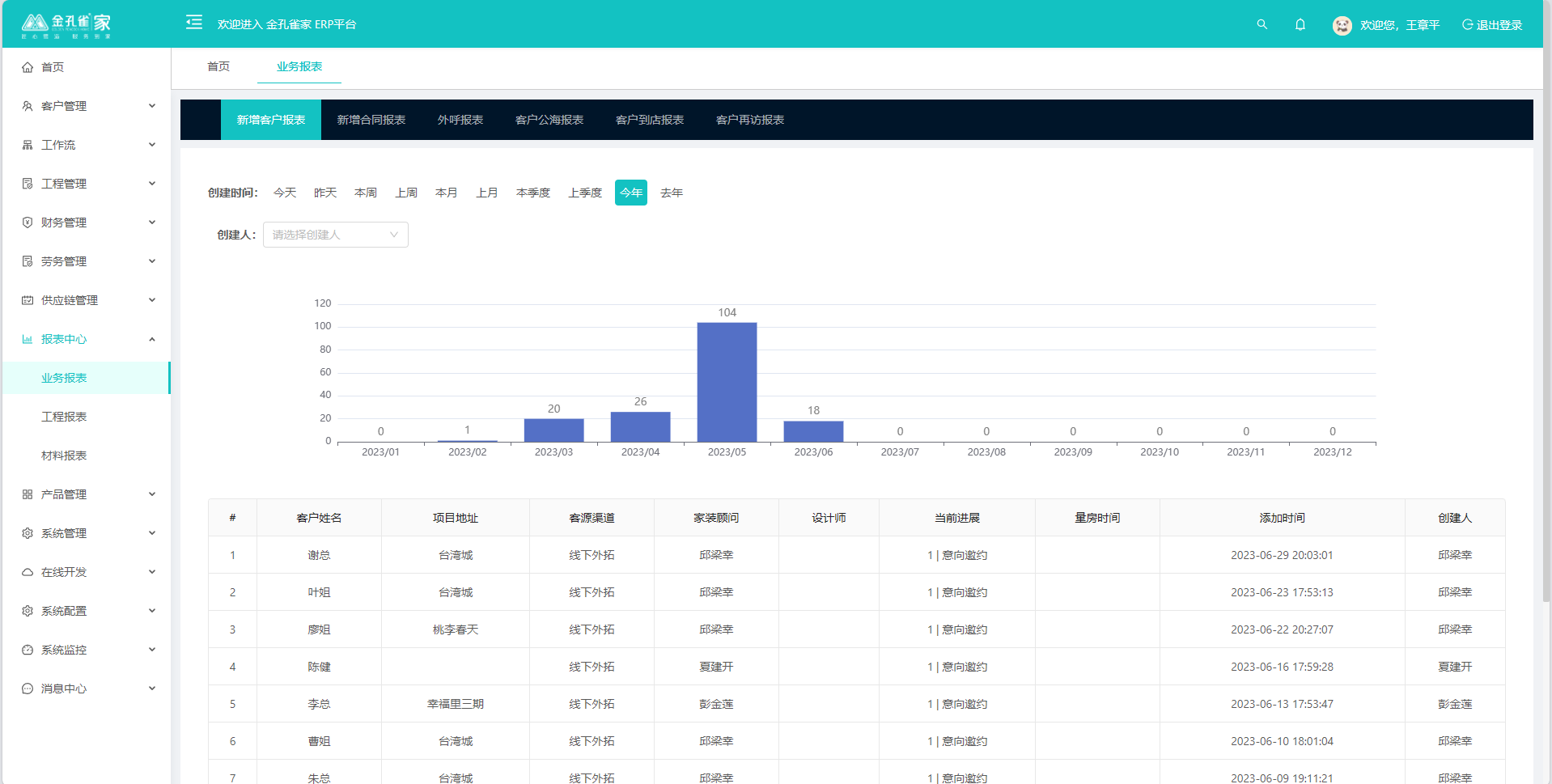Click the 2023/06 bar showing 18
Screen dimensions: 1552x784
coord(813,431)
